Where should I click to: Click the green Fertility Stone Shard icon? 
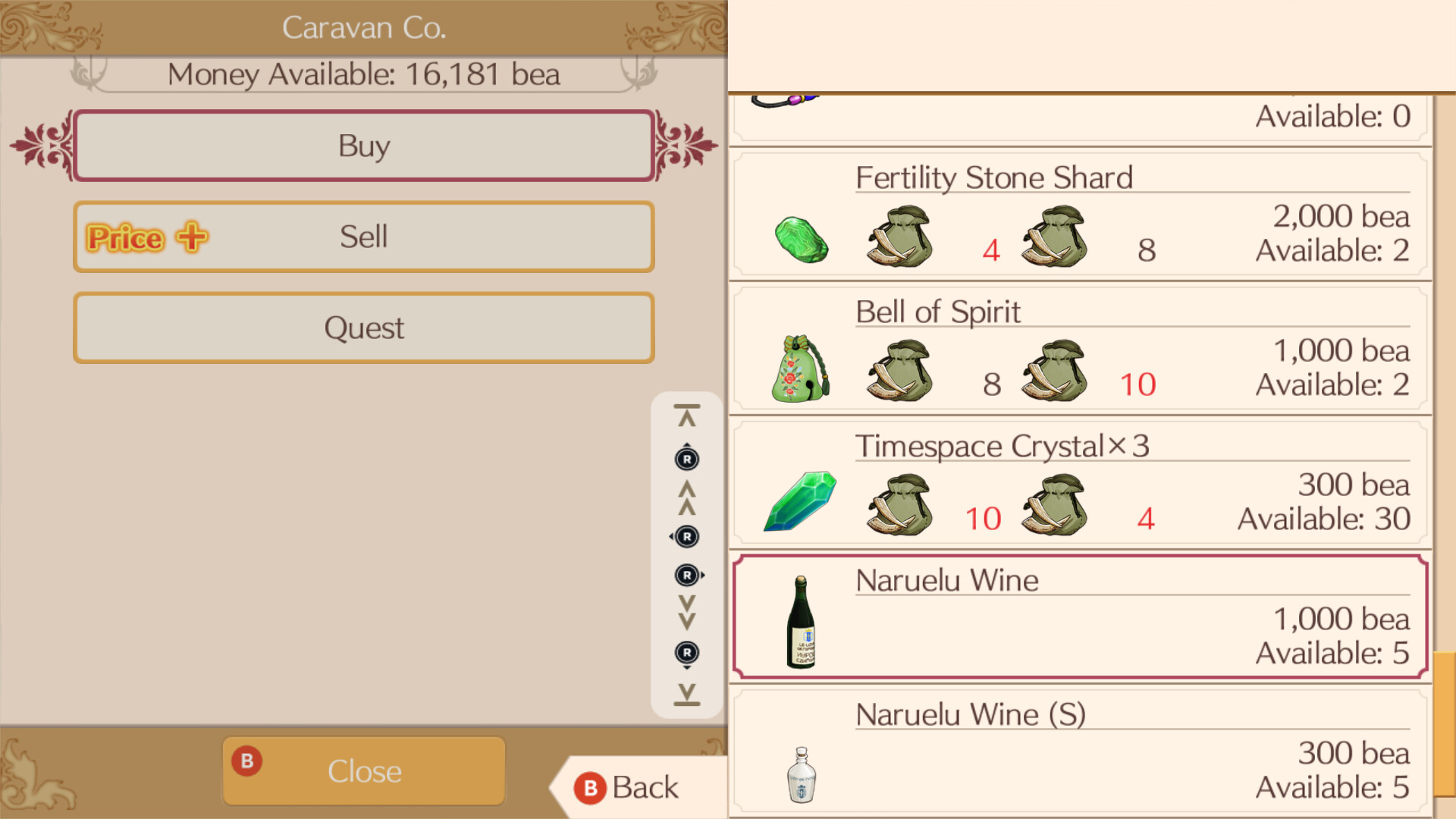coord(801,240)
